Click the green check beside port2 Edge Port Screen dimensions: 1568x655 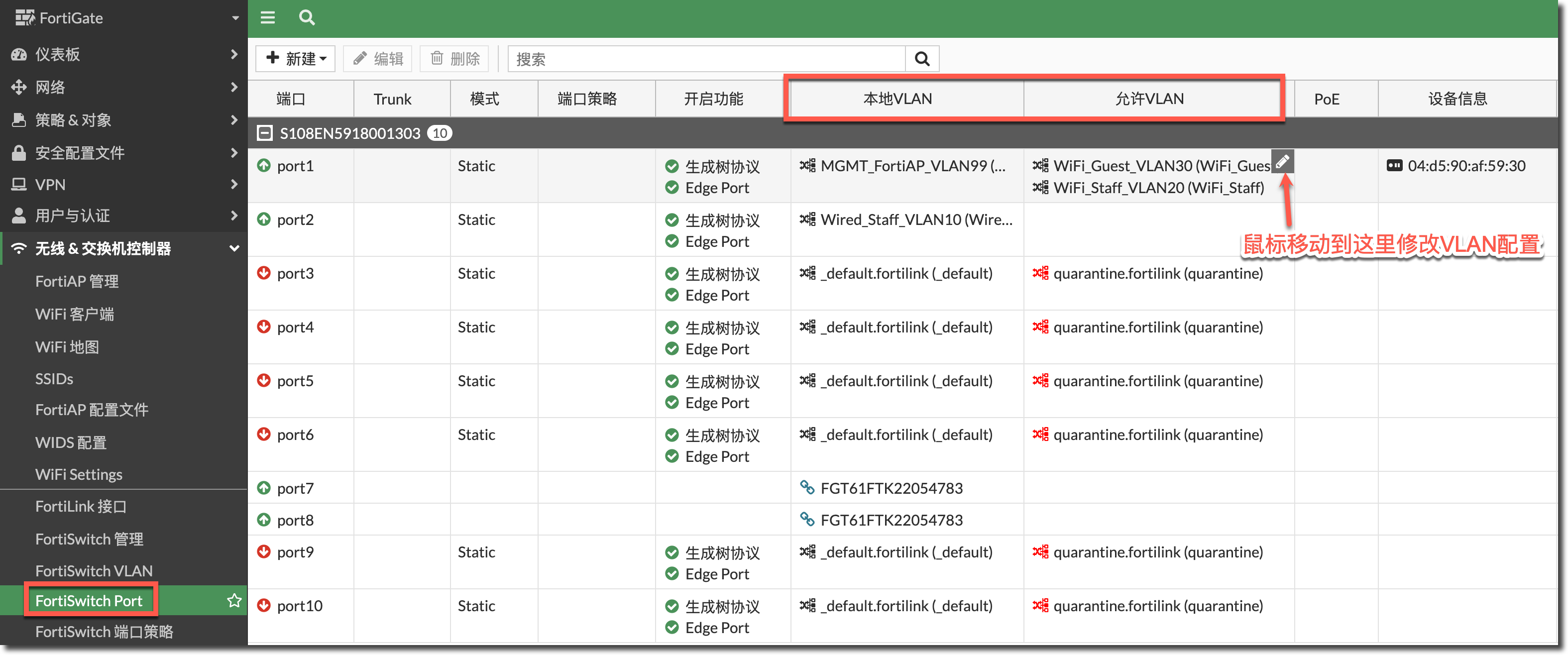pos(672,241)
